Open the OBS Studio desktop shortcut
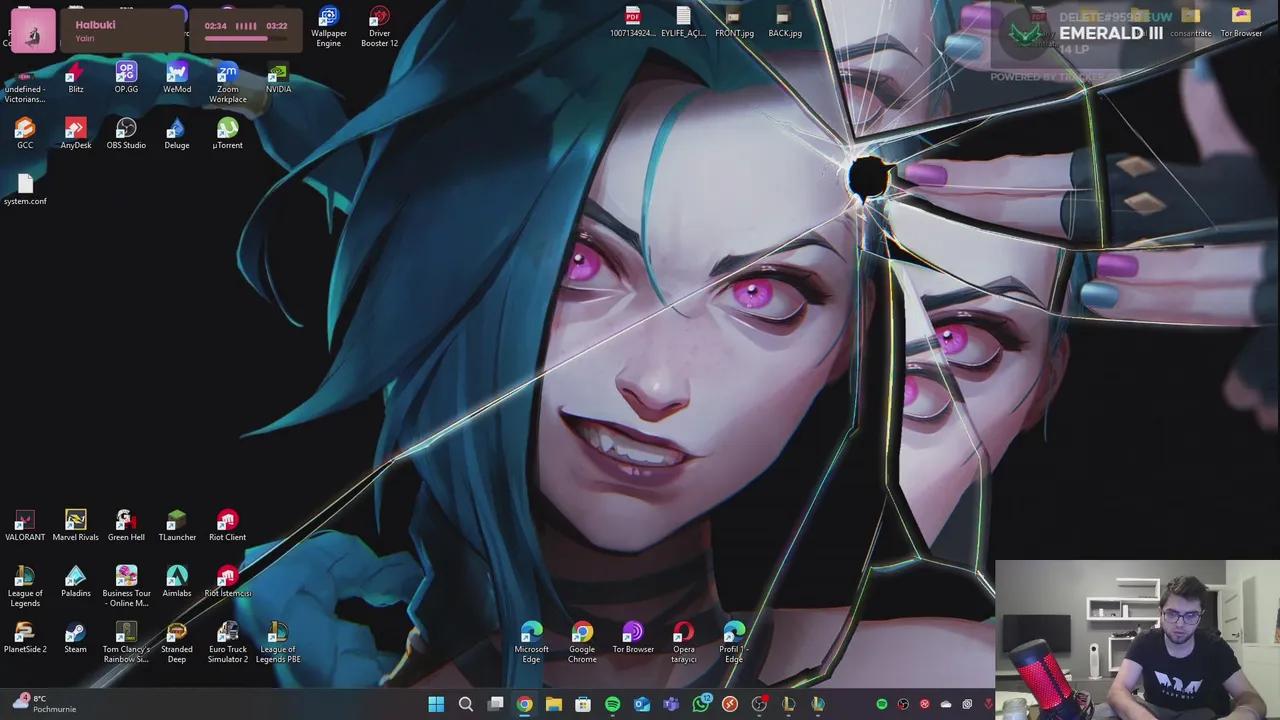Image resolution: width=1280 pixels, height=720 pixels. point(126,134)
